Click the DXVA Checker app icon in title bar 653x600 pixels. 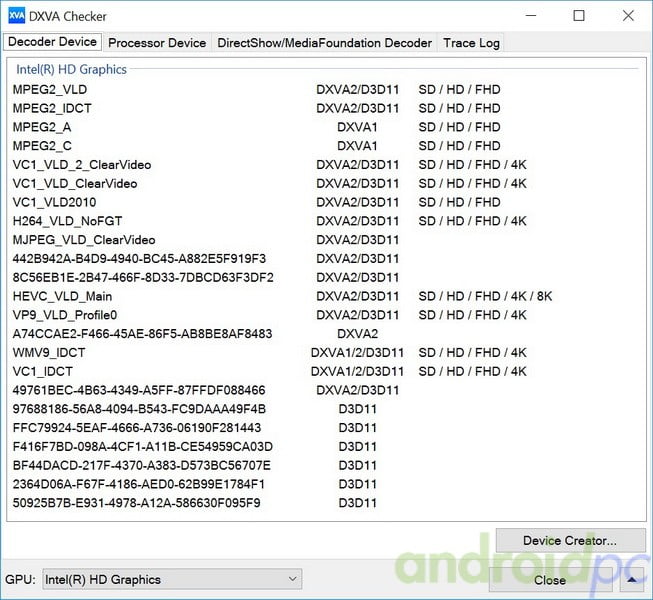click(16, 16)
